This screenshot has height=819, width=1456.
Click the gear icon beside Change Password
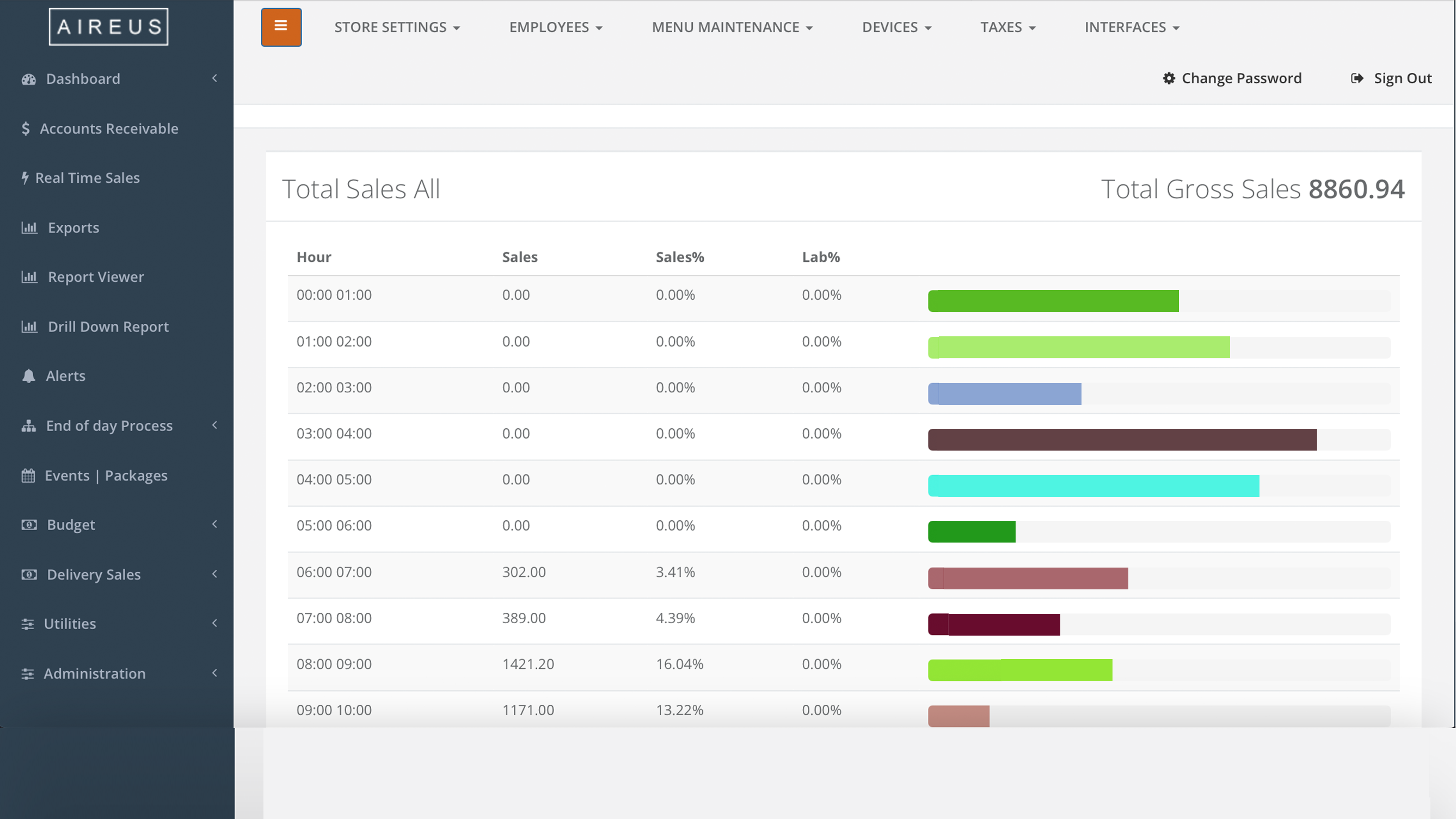coord(1169,78)
